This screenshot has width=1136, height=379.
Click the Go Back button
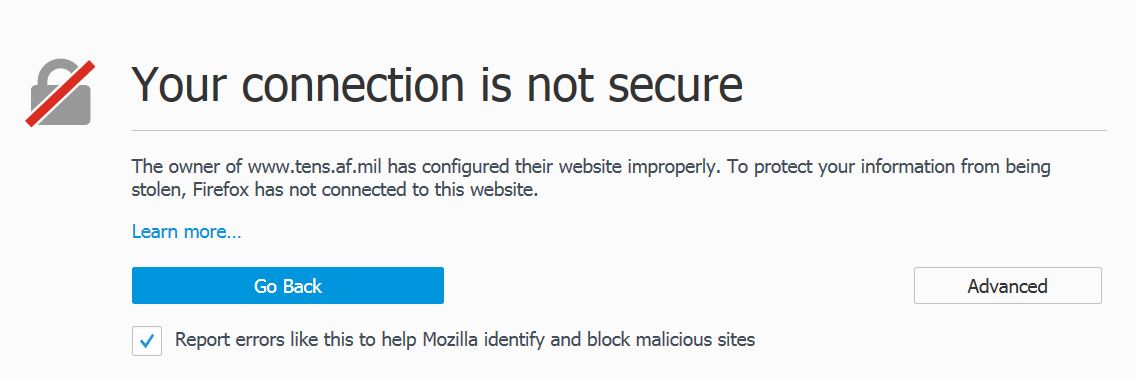(x=288, y=286)
